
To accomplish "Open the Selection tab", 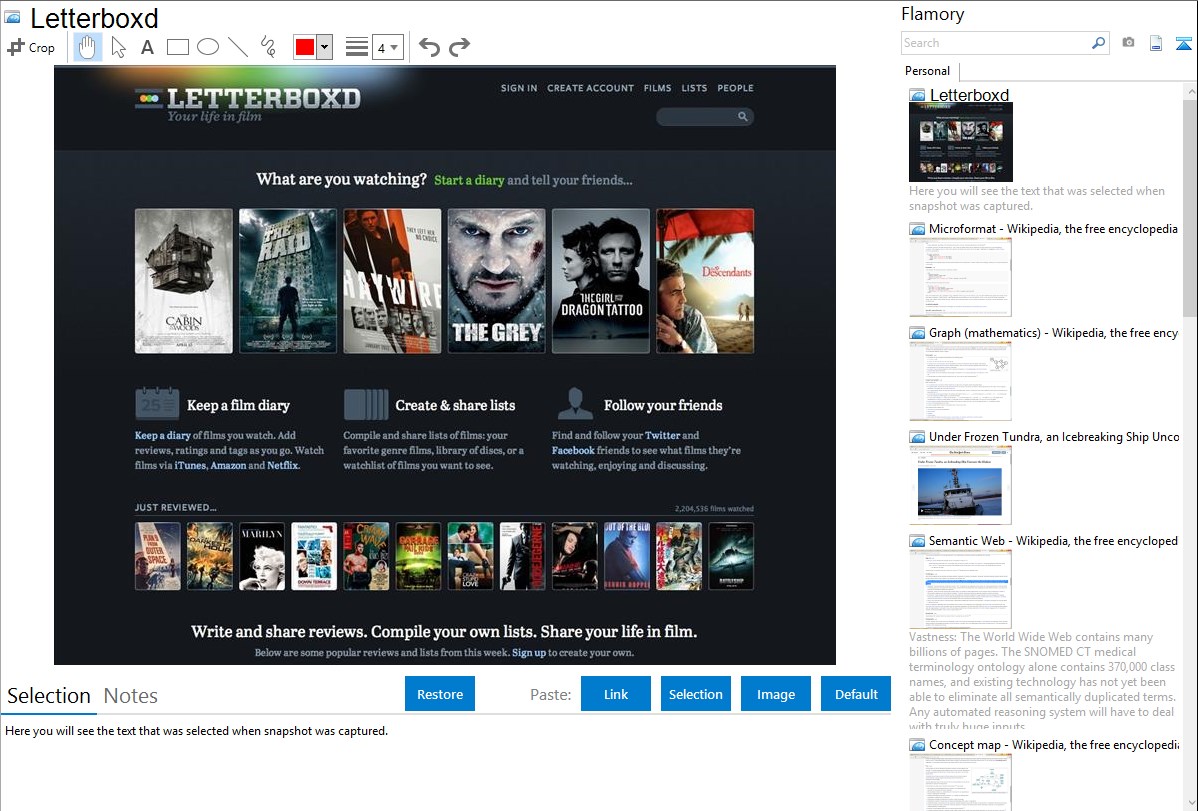I will (x=49, y=696).
